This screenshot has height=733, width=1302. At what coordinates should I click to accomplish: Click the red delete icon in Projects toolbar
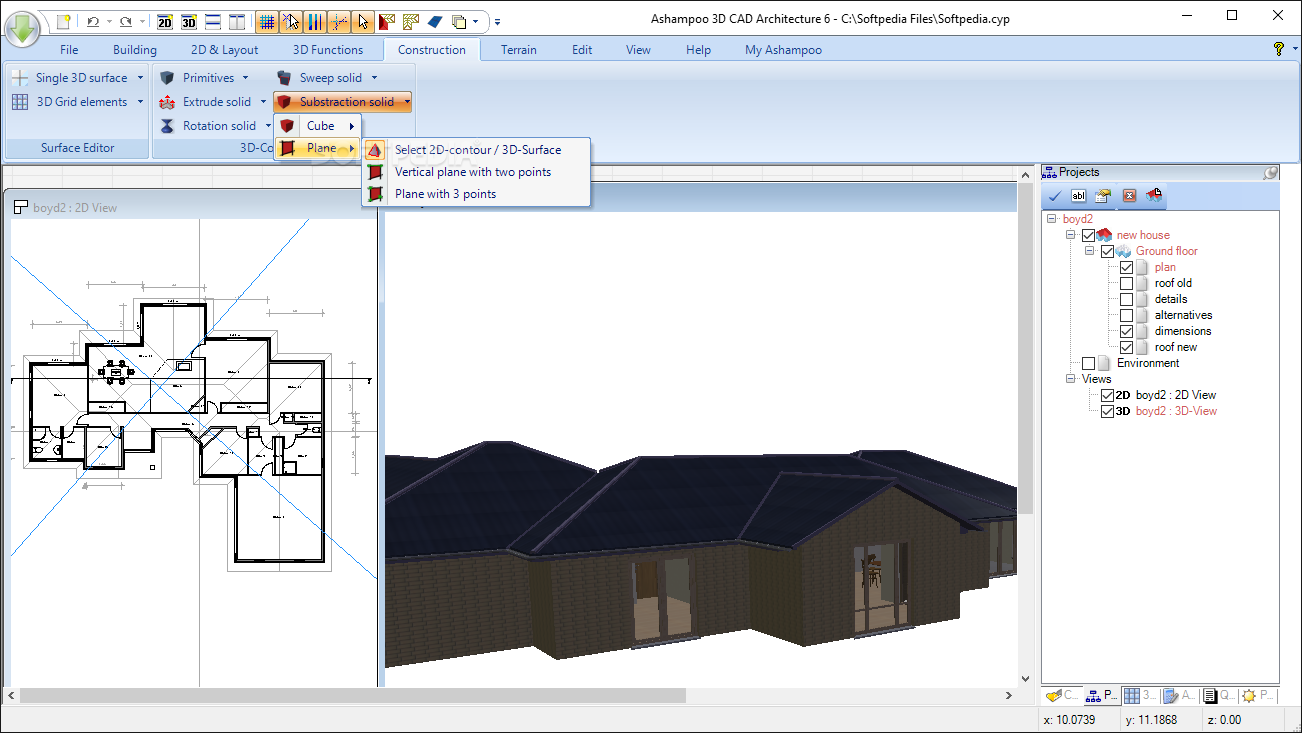click(x=1129, y=195)
